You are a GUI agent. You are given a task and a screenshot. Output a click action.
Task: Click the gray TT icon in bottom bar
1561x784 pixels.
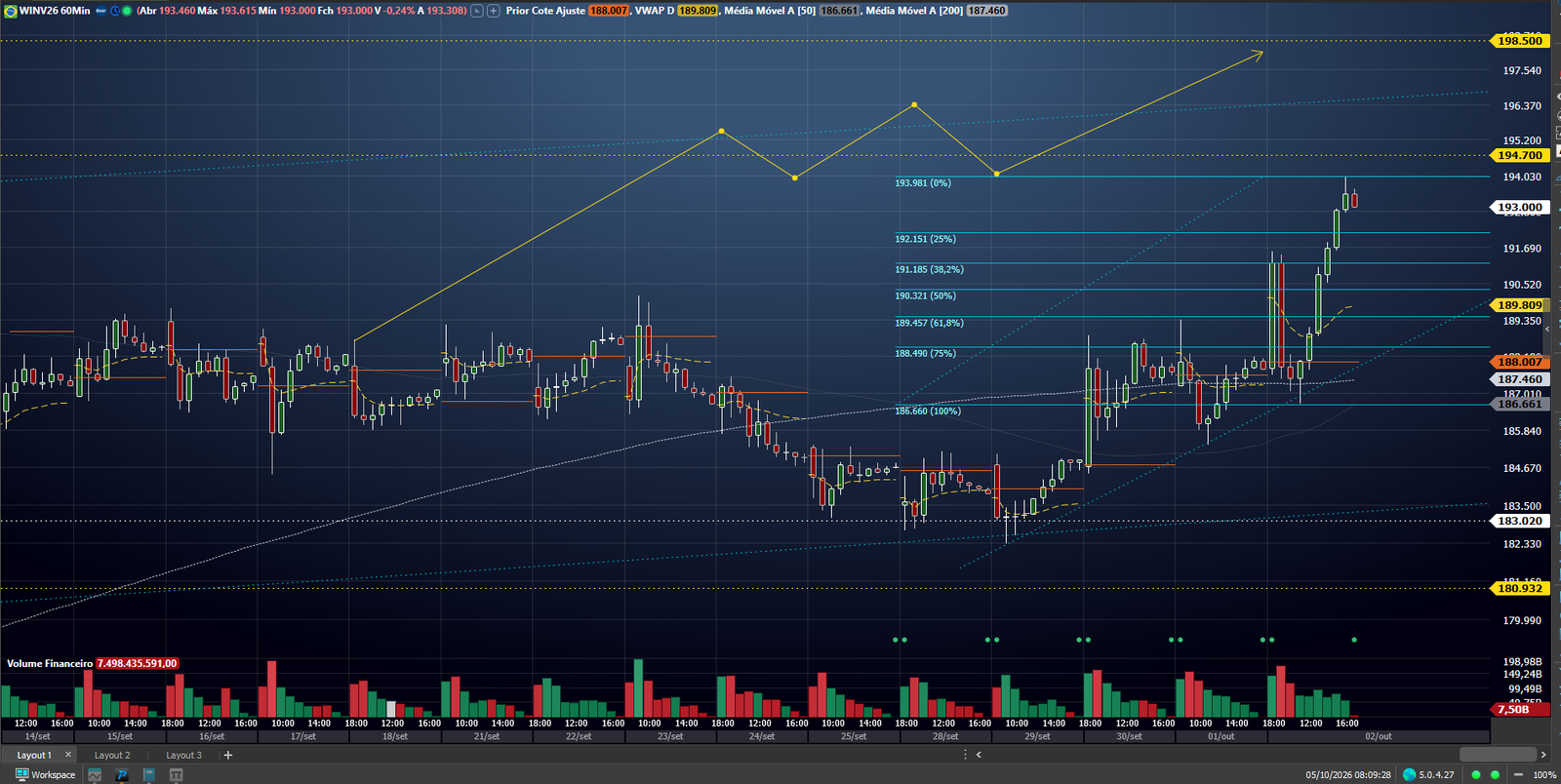[x=177, y=774]
